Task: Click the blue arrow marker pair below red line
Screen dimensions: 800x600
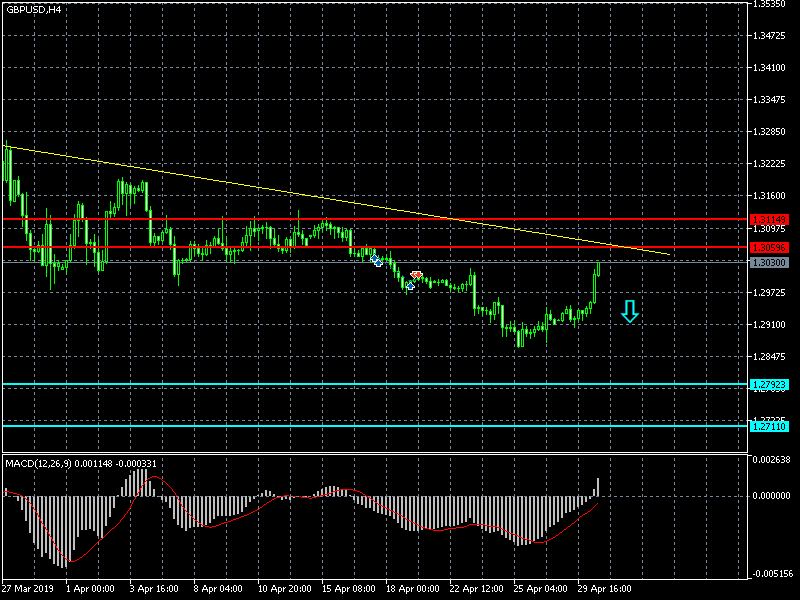Action: tap(376, 260)
